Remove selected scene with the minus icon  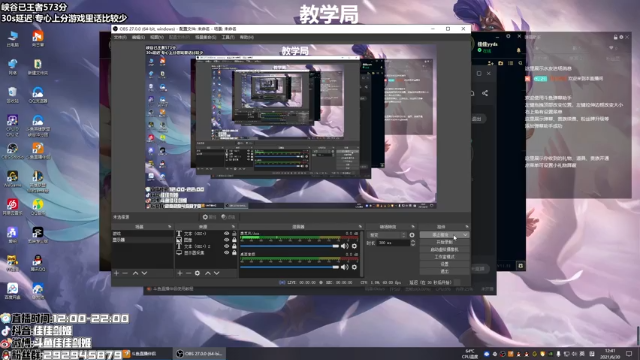click(x=125, y=273)
